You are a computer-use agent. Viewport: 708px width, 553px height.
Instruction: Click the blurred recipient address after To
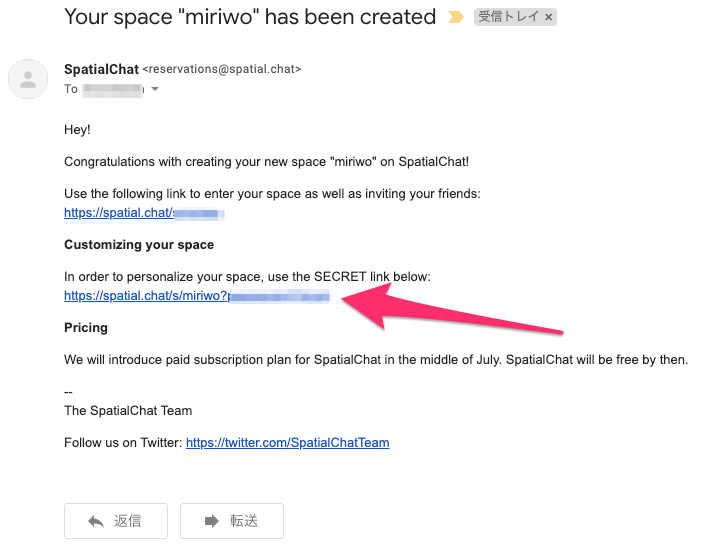pyautogui.click(x=114, y=89)
